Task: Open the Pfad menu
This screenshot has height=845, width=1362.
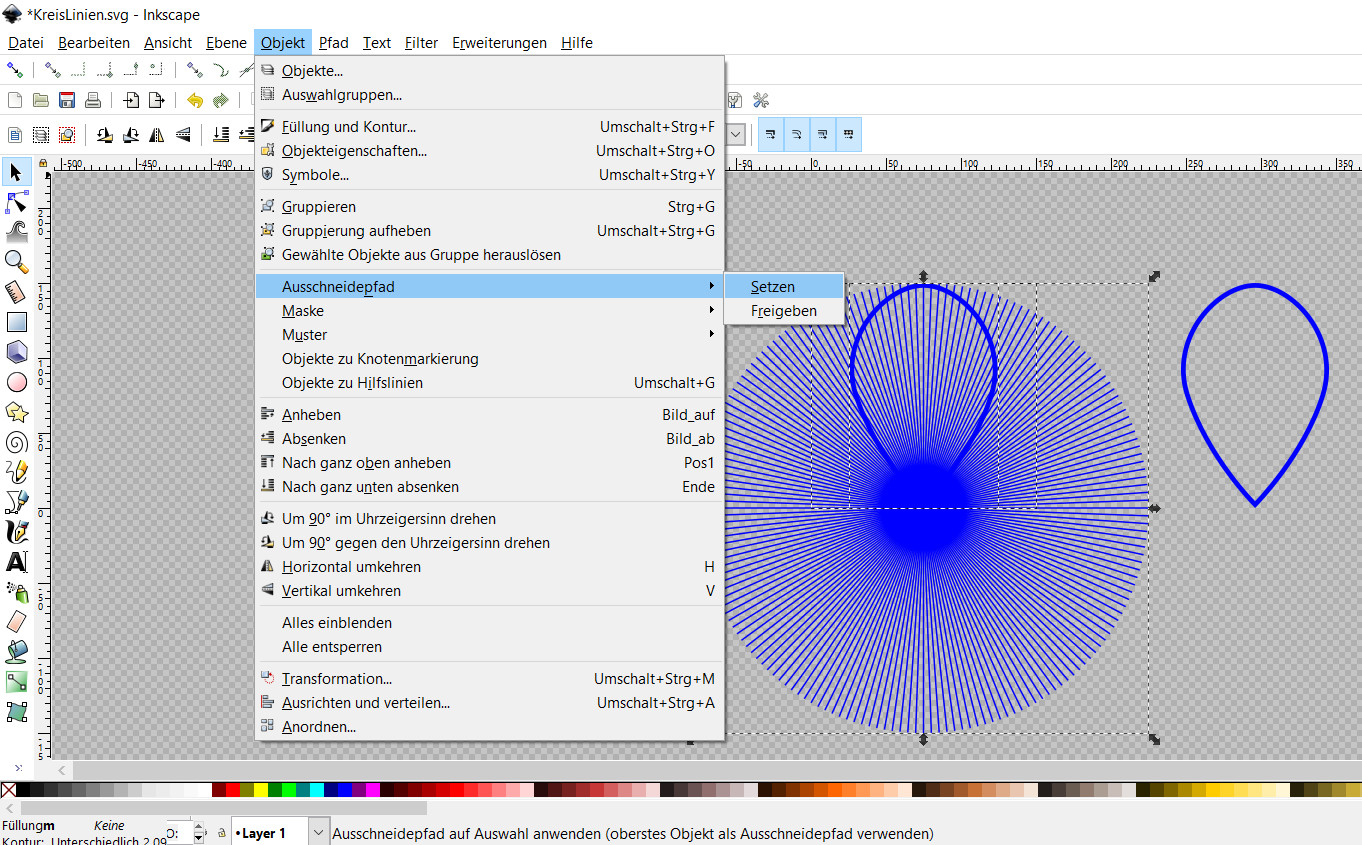Action: (334, 43)
